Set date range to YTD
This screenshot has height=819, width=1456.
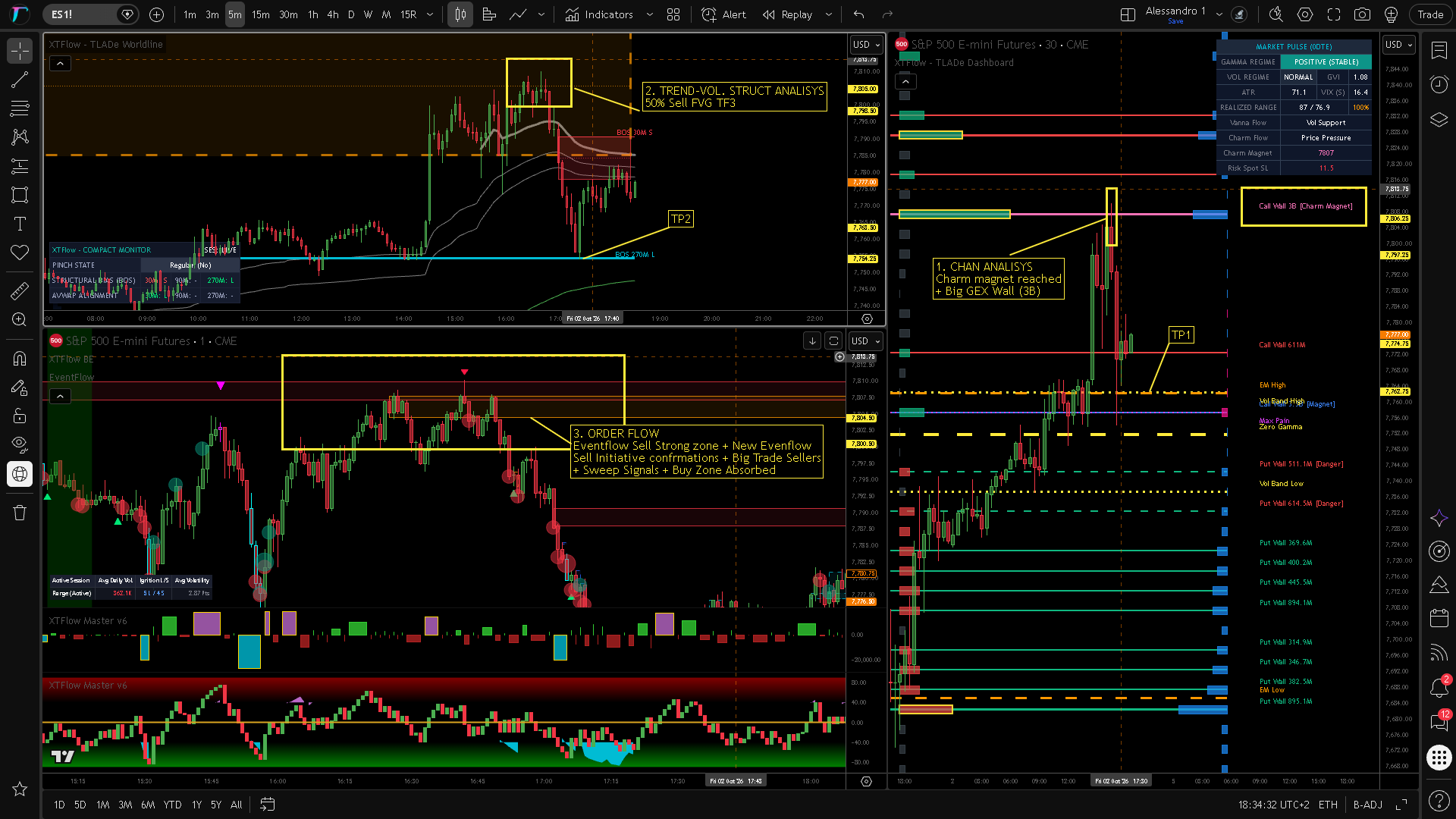click(173, 805)
